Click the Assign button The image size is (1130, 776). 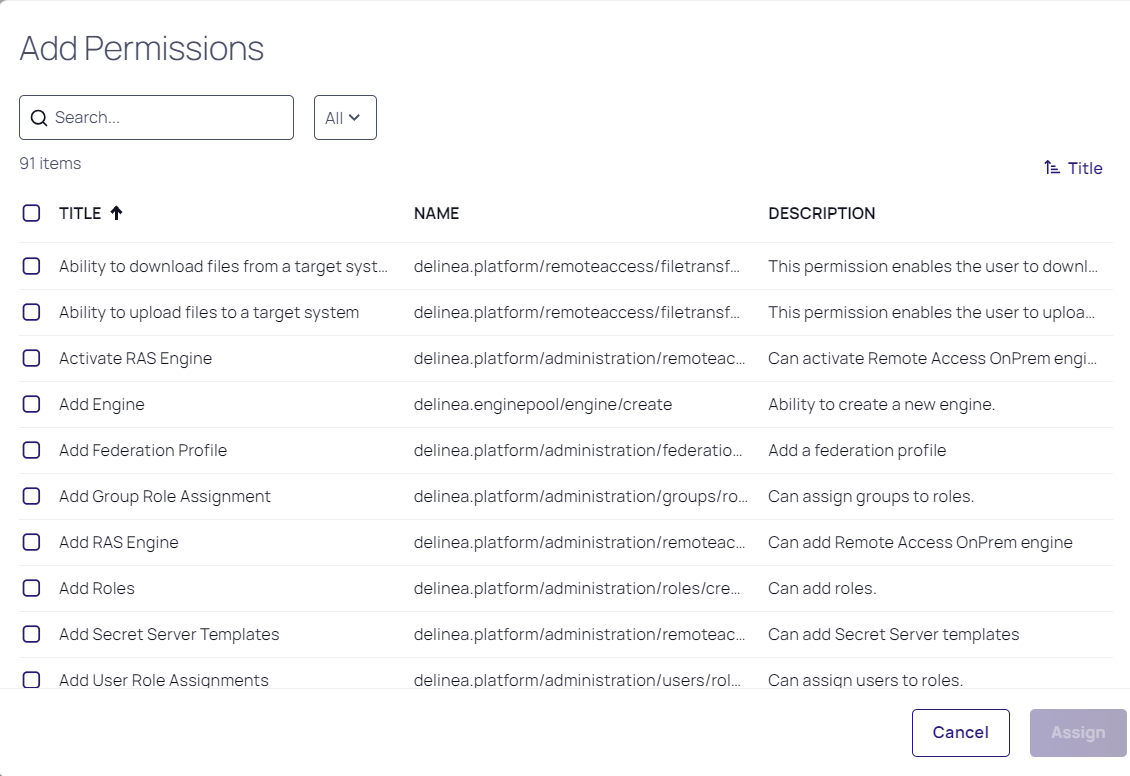coord(1077,732)
